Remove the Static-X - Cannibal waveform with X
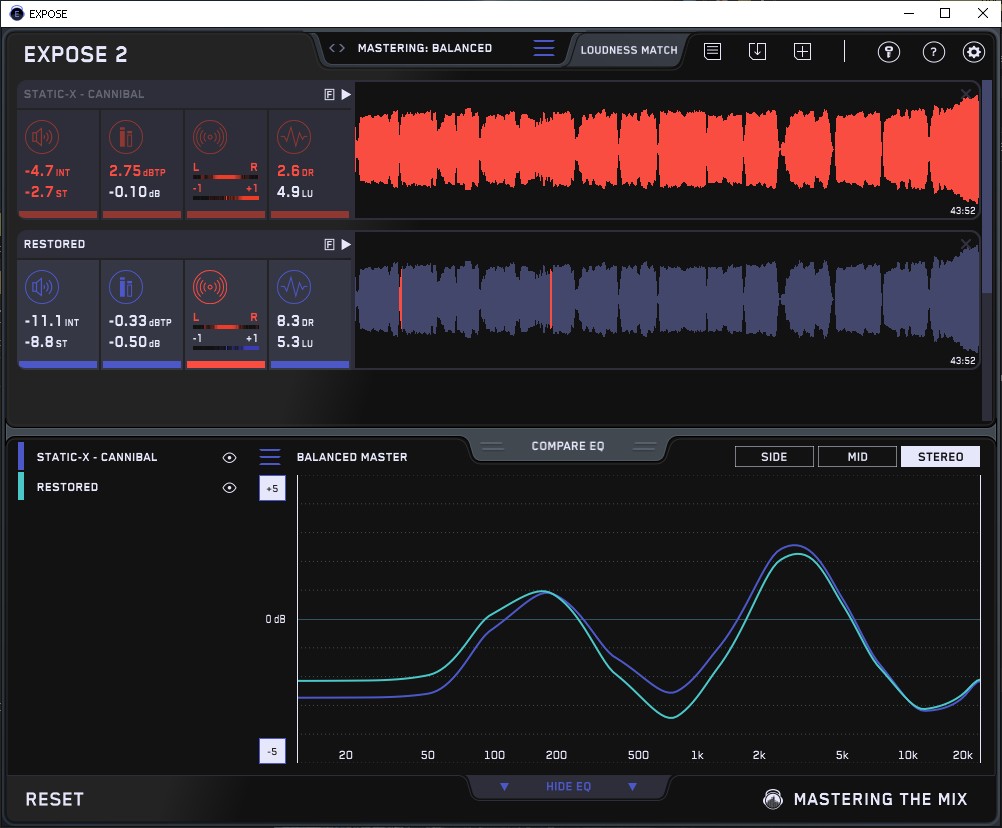The width and height of the screenshot is (1002, 828). 966,95
